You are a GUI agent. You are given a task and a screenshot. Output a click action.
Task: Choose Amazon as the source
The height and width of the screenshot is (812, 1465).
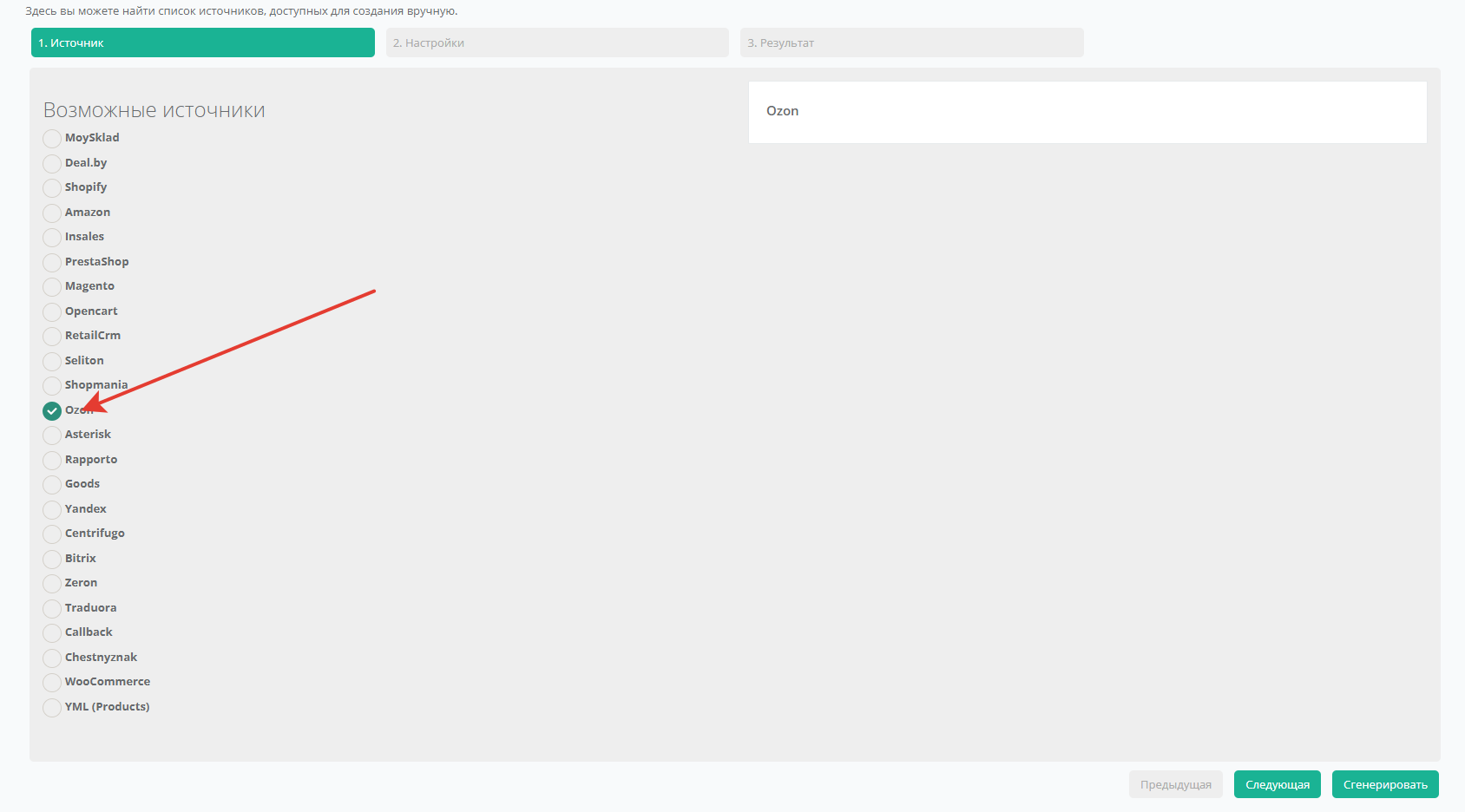pos(52,213)
